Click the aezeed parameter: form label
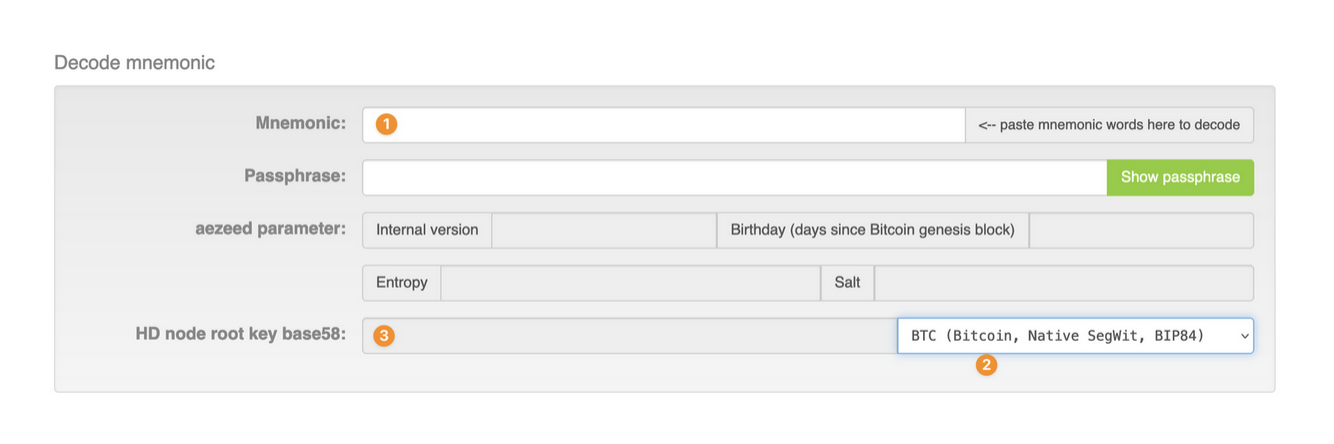 (x=270, y=229)
